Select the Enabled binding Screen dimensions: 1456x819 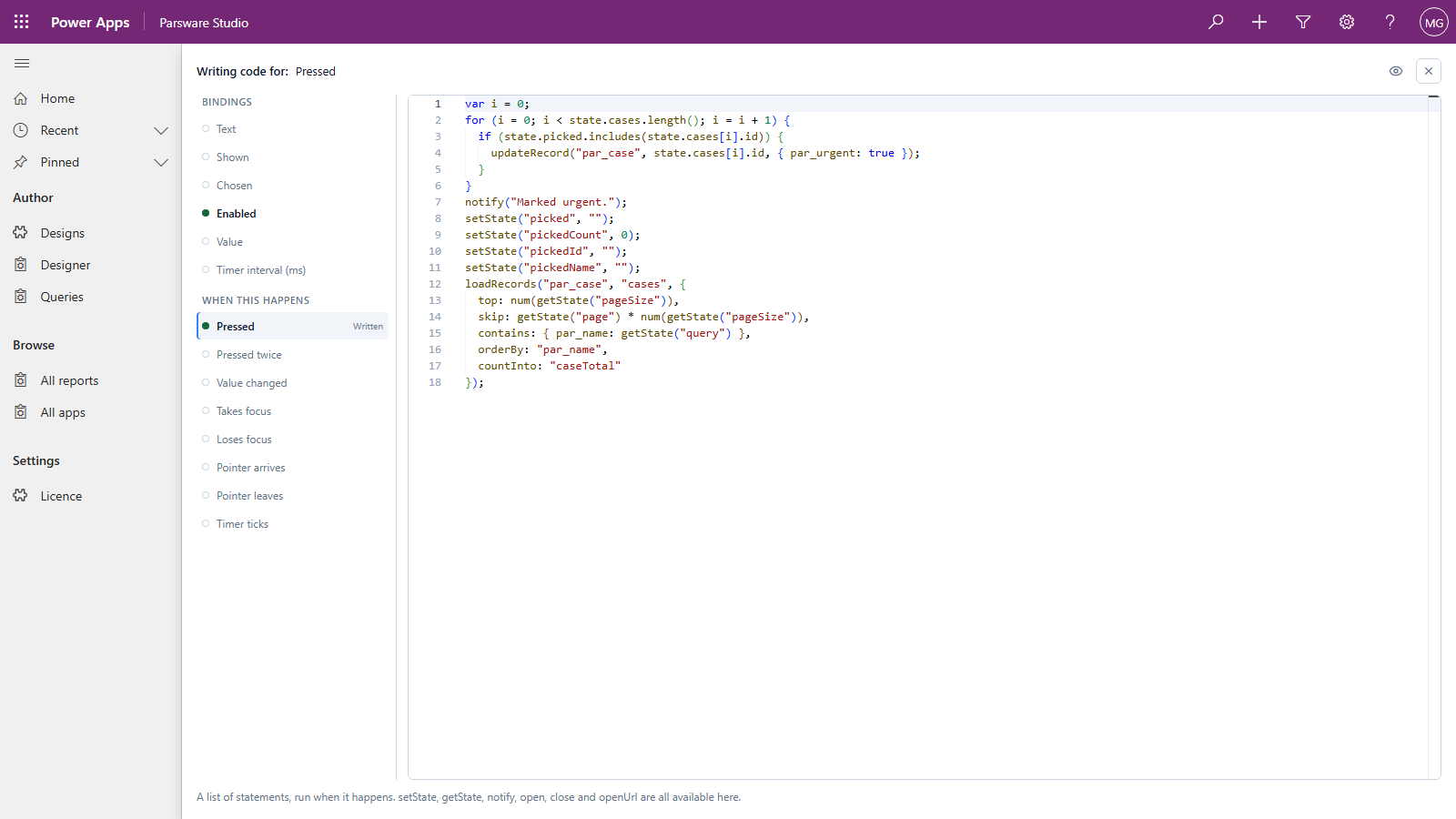coord(293,214)
